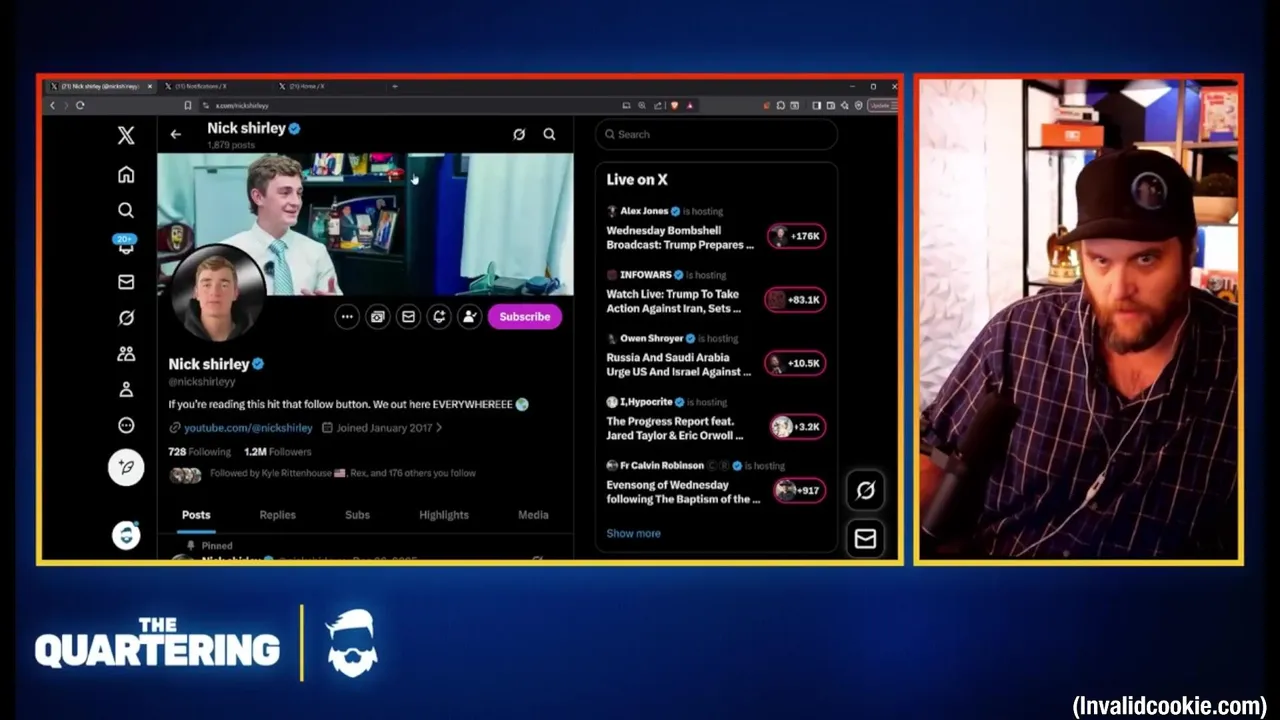Open Communities icon in sidebar

[126, 354]
